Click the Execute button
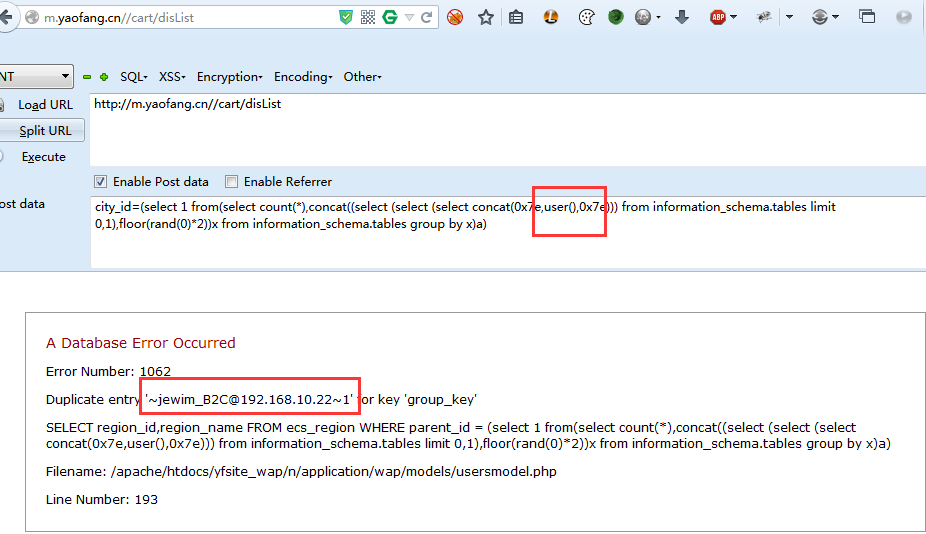The image size is (926, 534). click(44, 157)
